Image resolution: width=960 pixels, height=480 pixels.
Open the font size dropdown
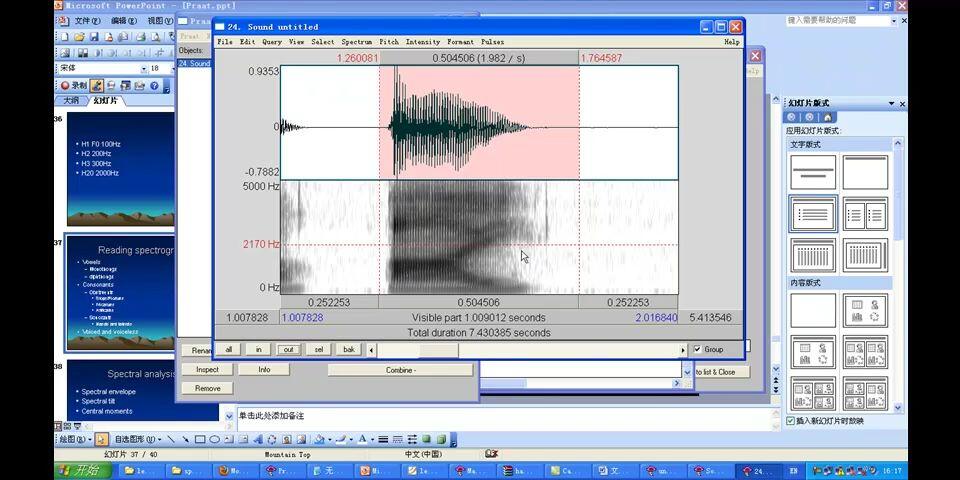(176, 69)
